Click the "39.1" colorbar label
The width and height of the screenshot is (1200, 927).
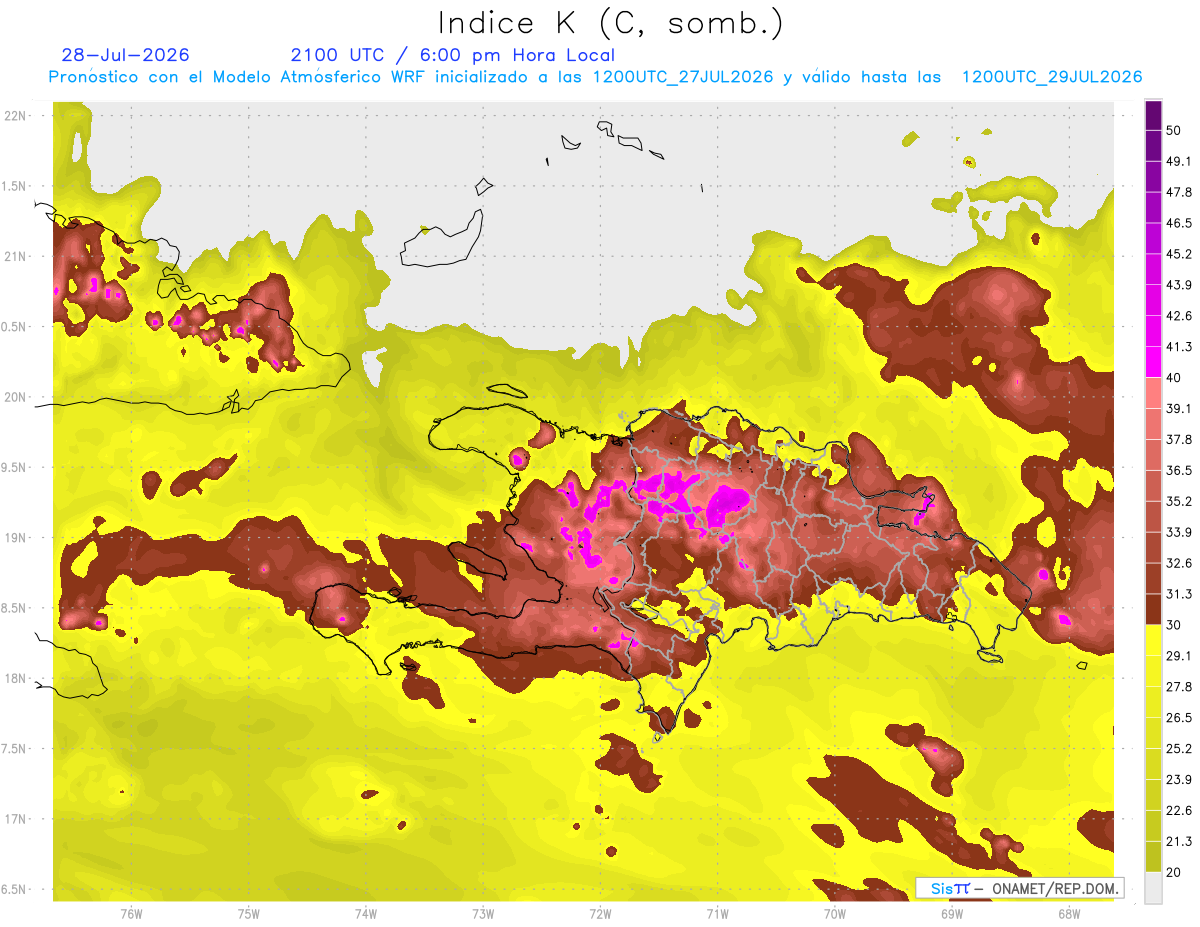coord(1180,409)
